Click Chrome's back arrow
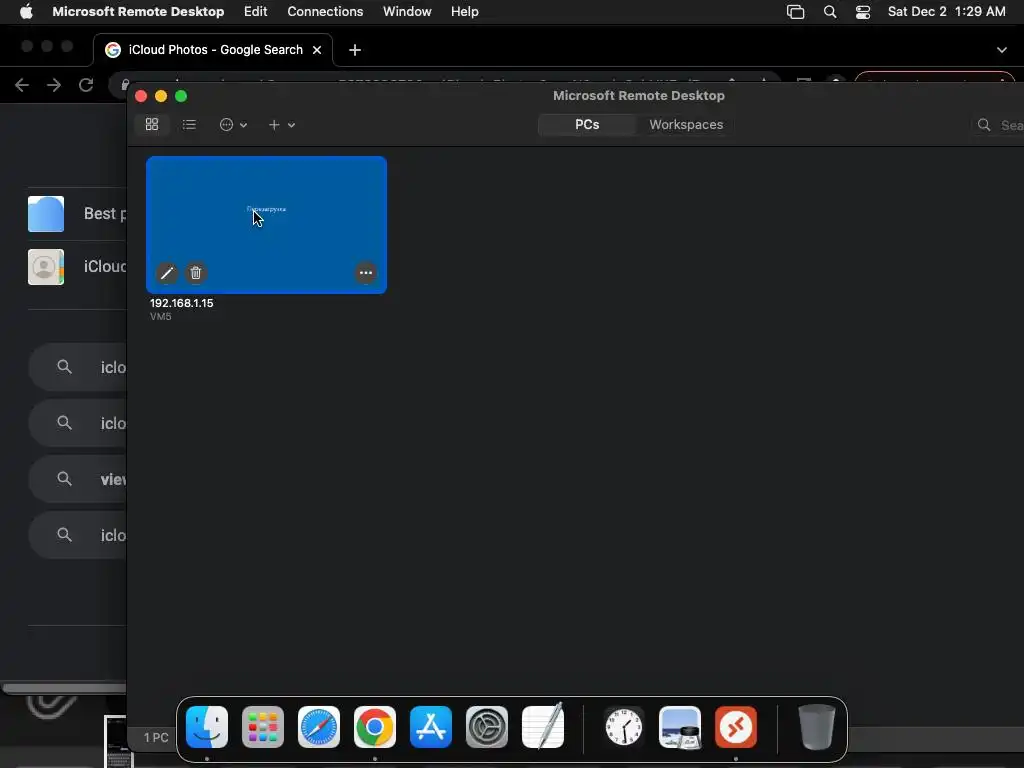Viewport: 1024px width, 768px height. click(x=22, y=85)
